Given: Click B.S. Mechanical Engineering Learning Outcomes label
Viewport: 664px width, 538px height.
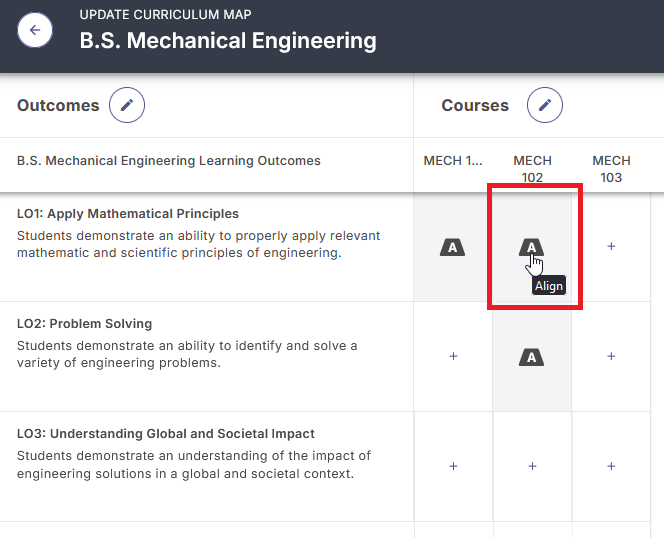Looking at the screenshot, I should click(169, 161).
